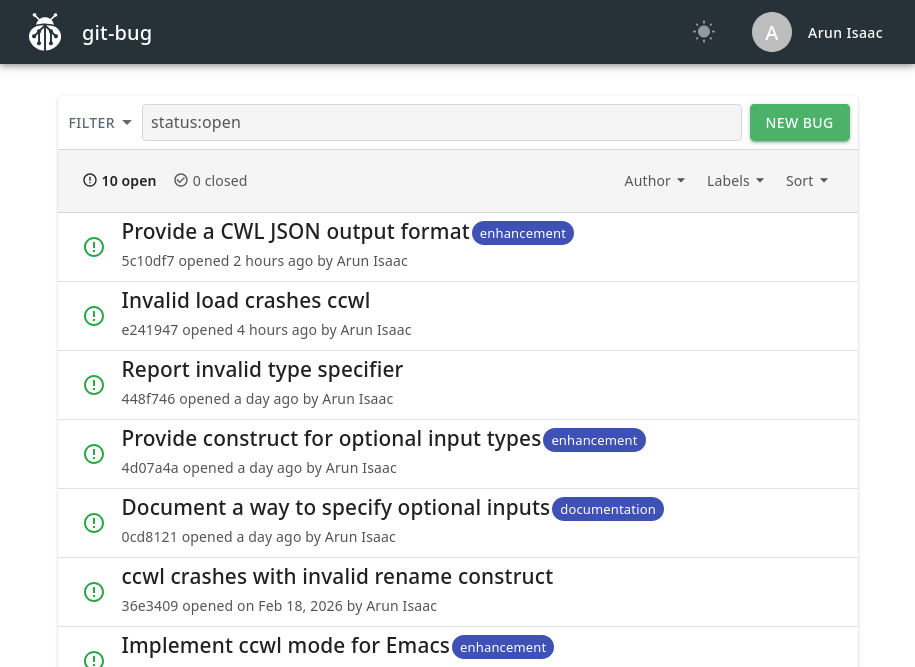Click the status:open search field
The image size is (915, 667).
pyautogui.click(x=441, y=123)
